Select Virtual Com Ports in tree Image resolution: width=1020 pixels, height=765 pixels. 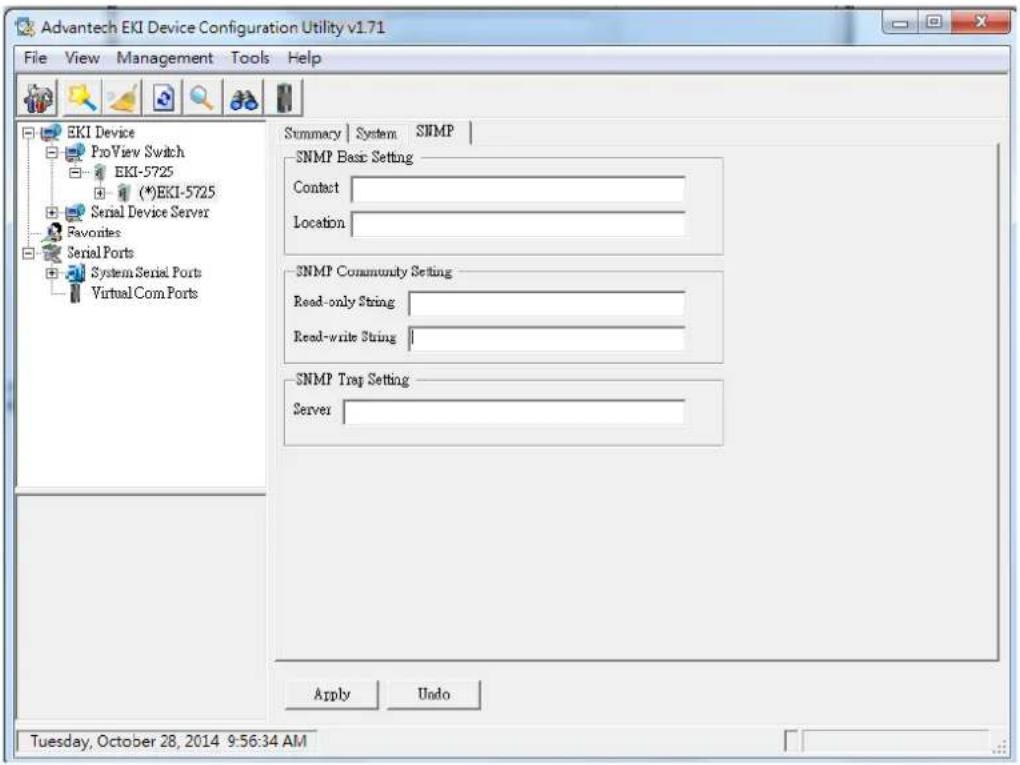[144, 293]
